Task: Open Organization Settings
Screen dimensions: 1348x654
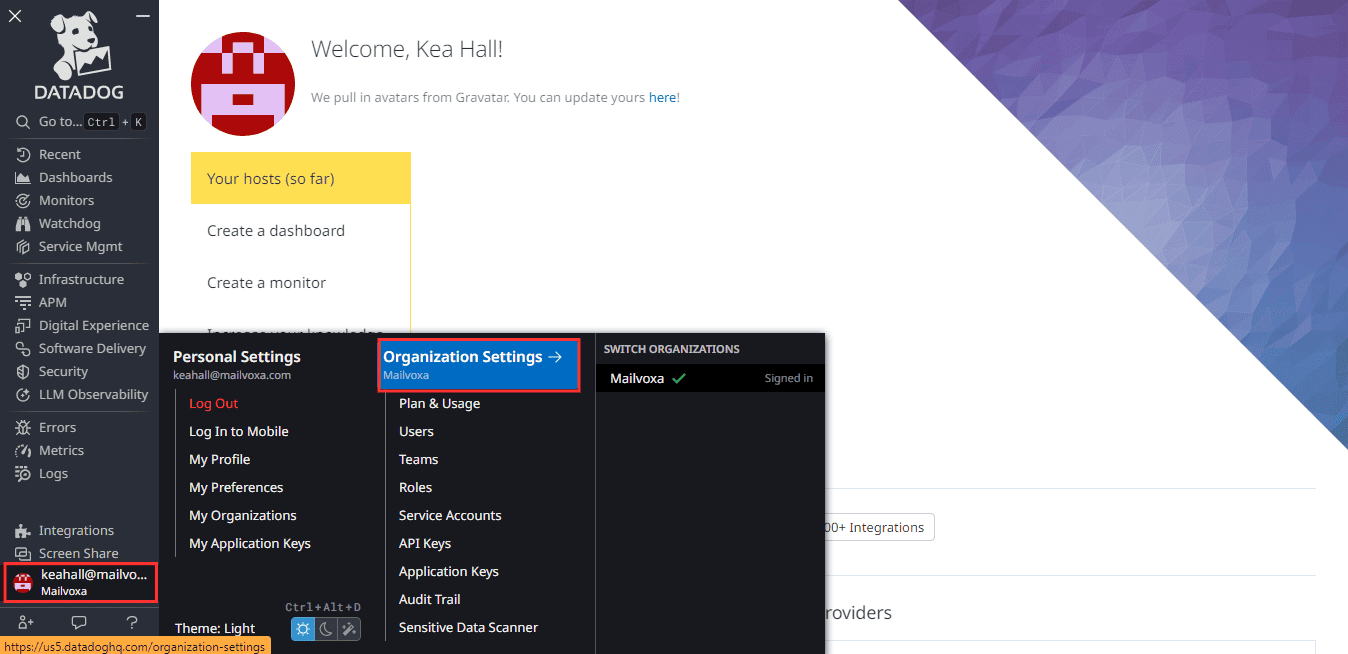Action: click(x=480, y=364)
